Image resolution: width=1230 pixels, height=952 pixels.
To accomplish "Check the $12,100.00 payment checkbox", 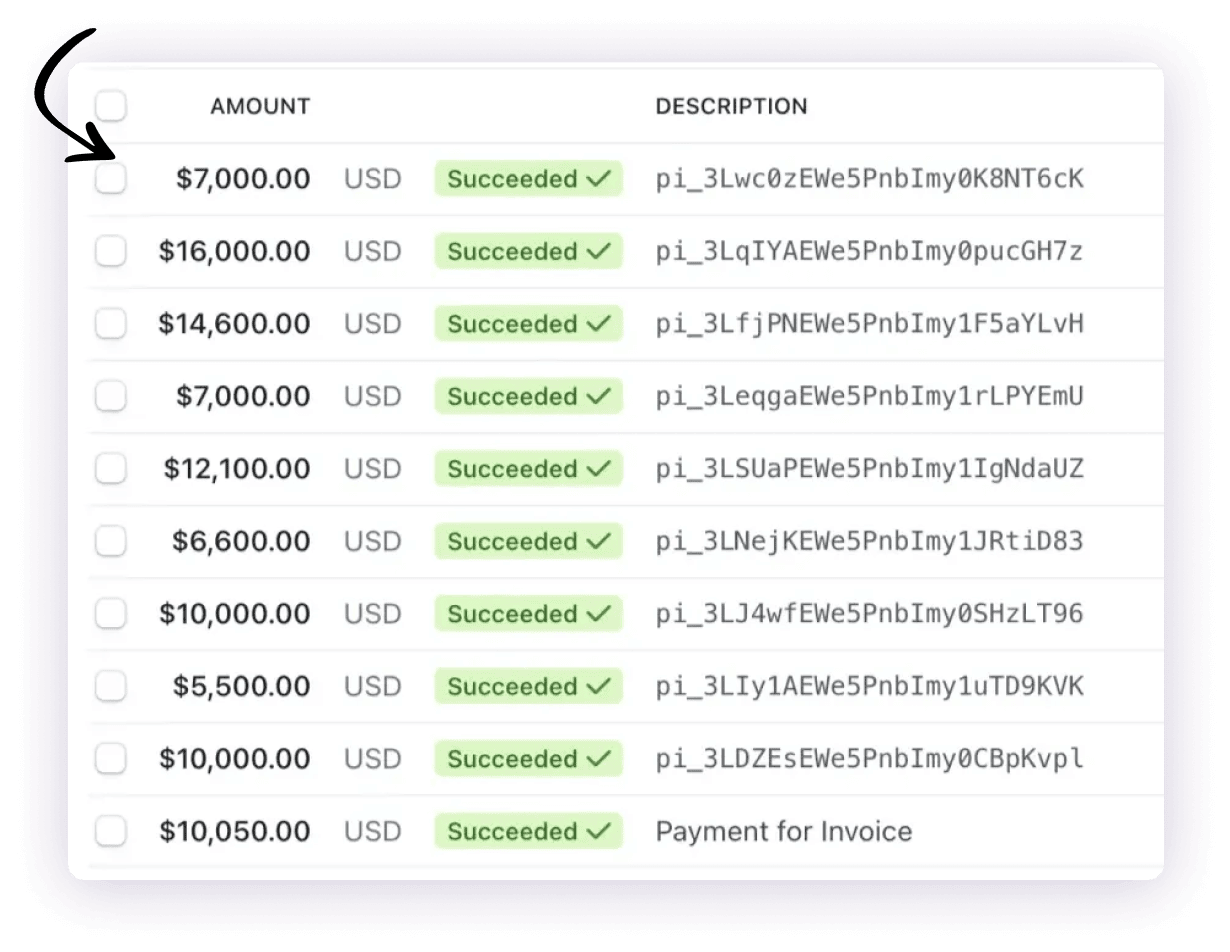I will click(111, 469).
